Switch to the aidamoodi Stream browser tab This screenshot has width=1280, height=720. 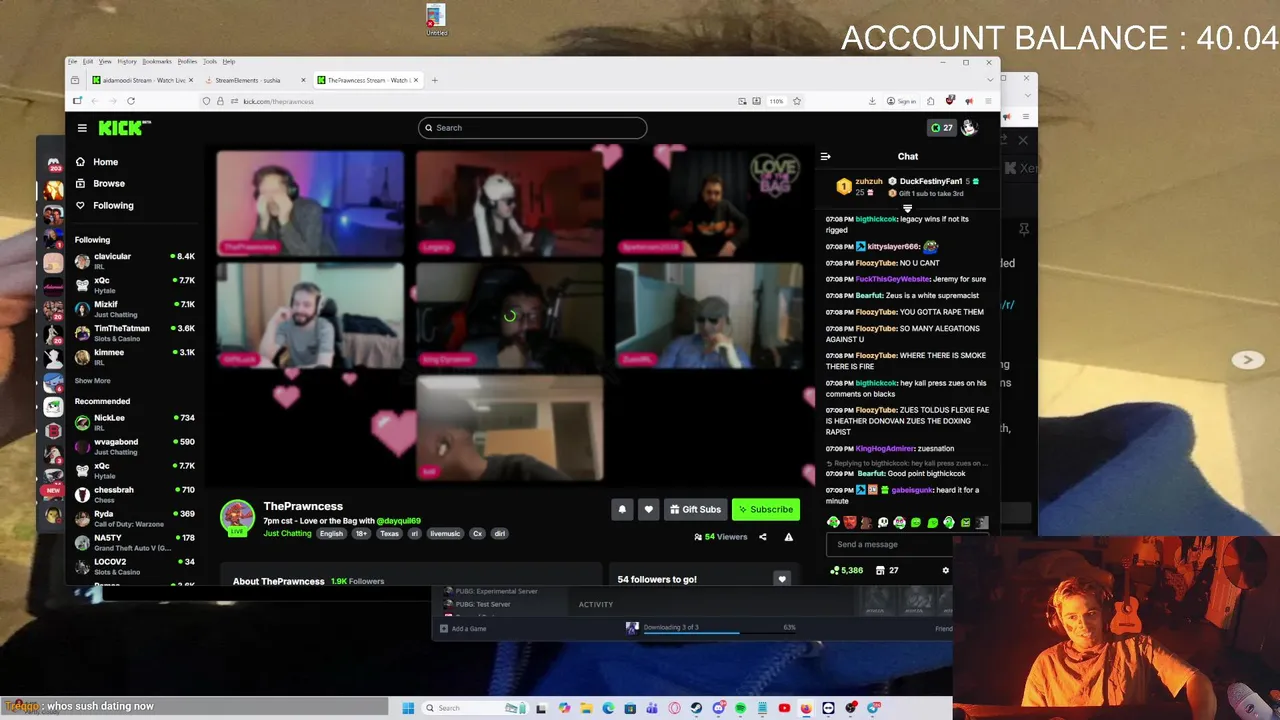pyautogui.click(x=142, y=80)
